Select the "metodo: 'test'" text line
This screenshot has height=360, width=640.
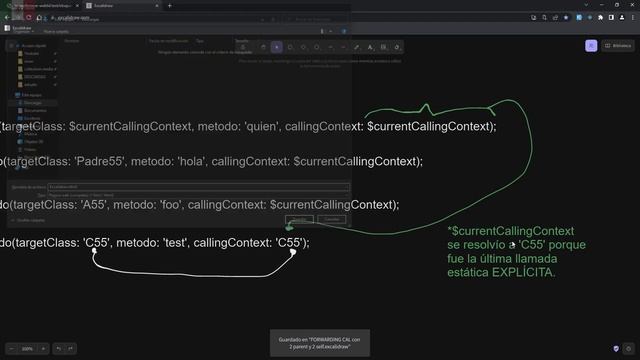click(x=155, y=243)
